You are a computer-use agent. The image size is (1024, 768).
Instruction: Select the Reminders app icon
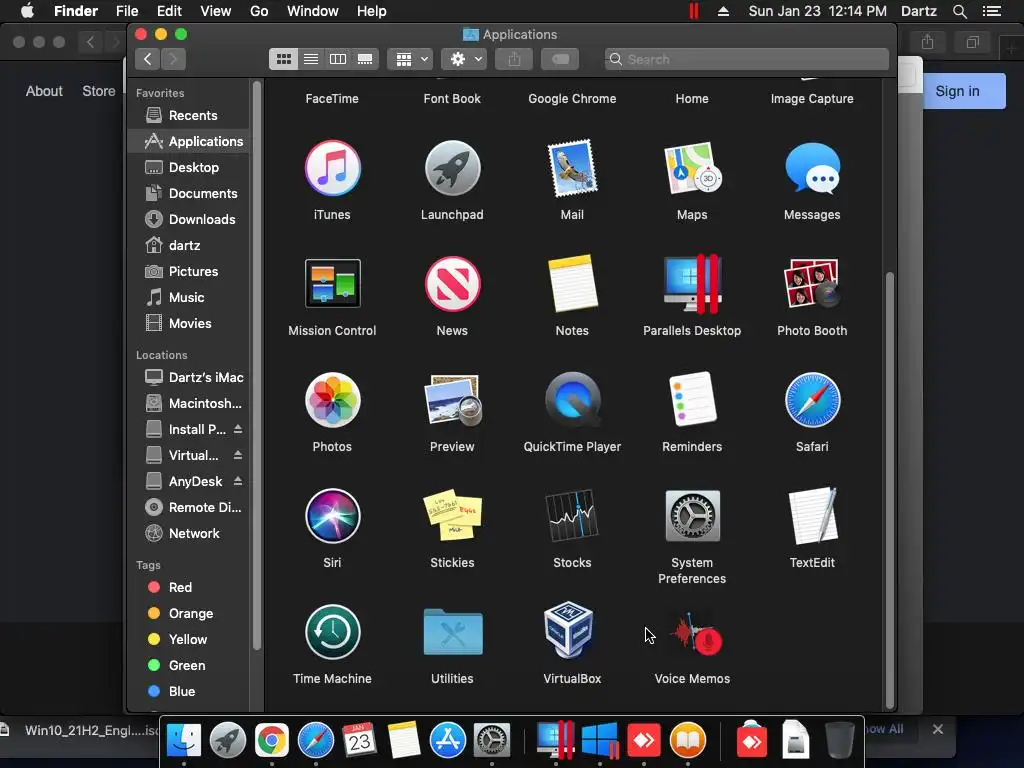coord(692,400)
